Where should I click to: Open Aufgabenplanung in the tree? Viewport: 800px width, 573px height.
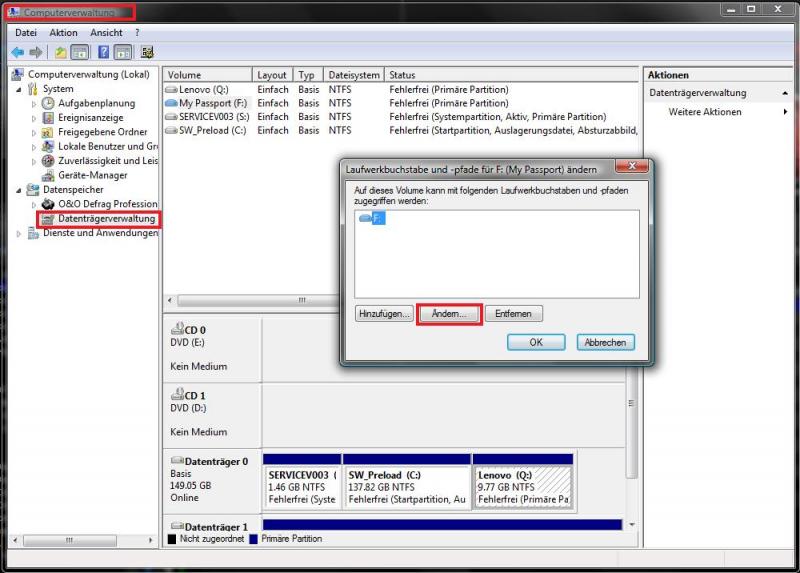click(x=96, y=103)
